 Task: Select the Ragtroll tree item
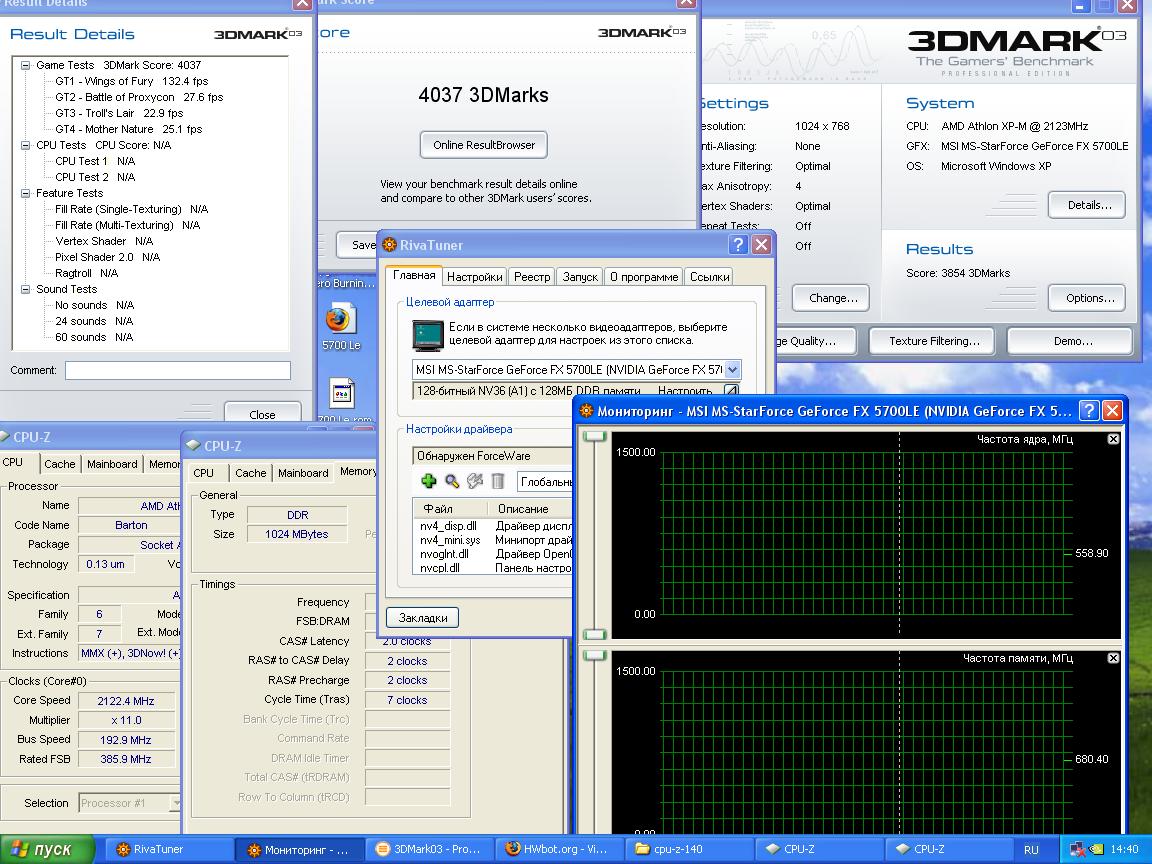click(87, 273)
